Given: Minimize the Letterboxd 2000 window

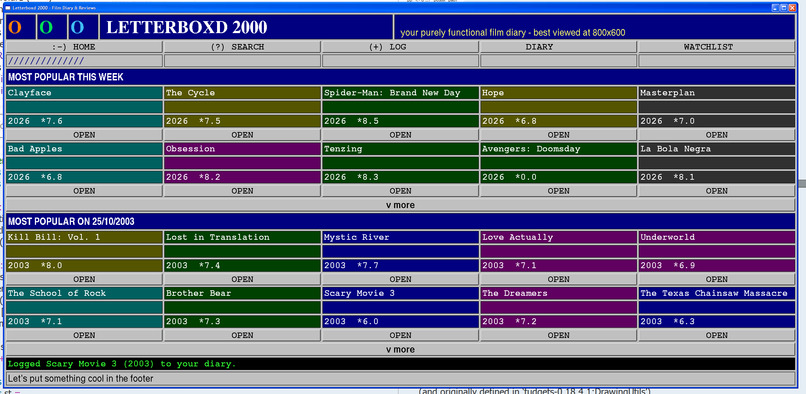Looking at the screenshot, I should (x=775, y=8).
